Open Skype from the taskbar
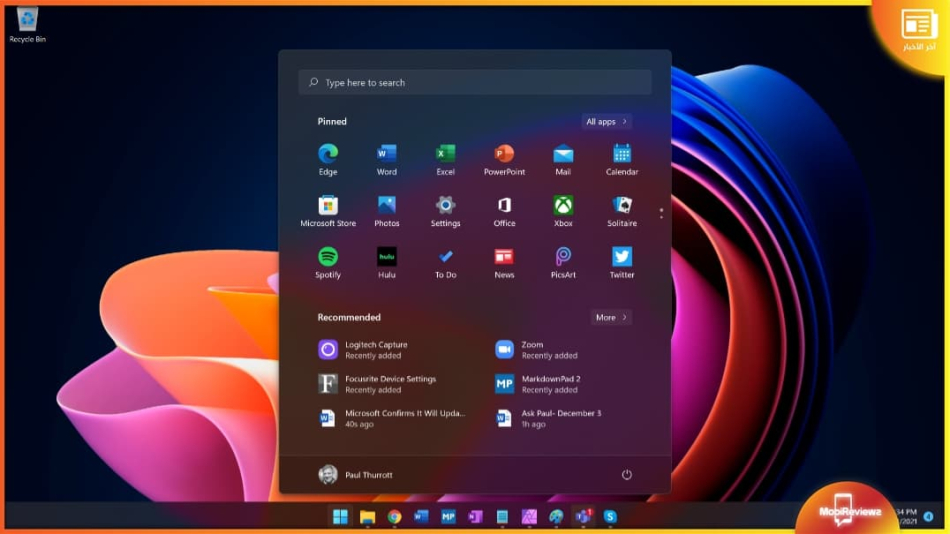 pyautogui.click(x=610, y=516)
